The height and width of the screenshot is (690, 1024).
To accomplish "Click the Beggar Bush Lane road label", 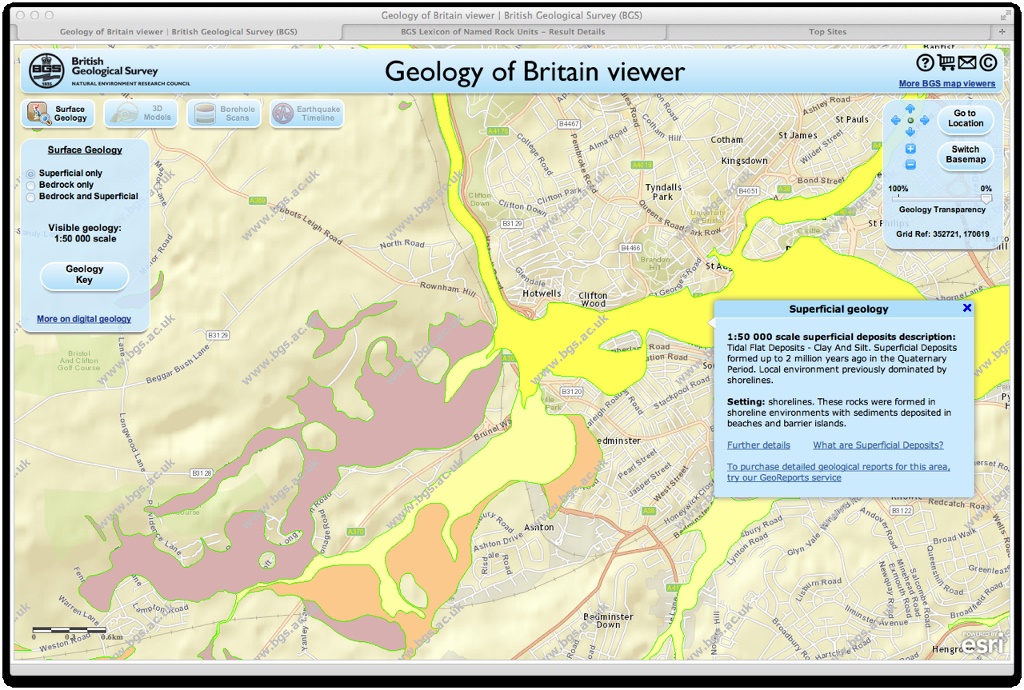I will [177, 364].
